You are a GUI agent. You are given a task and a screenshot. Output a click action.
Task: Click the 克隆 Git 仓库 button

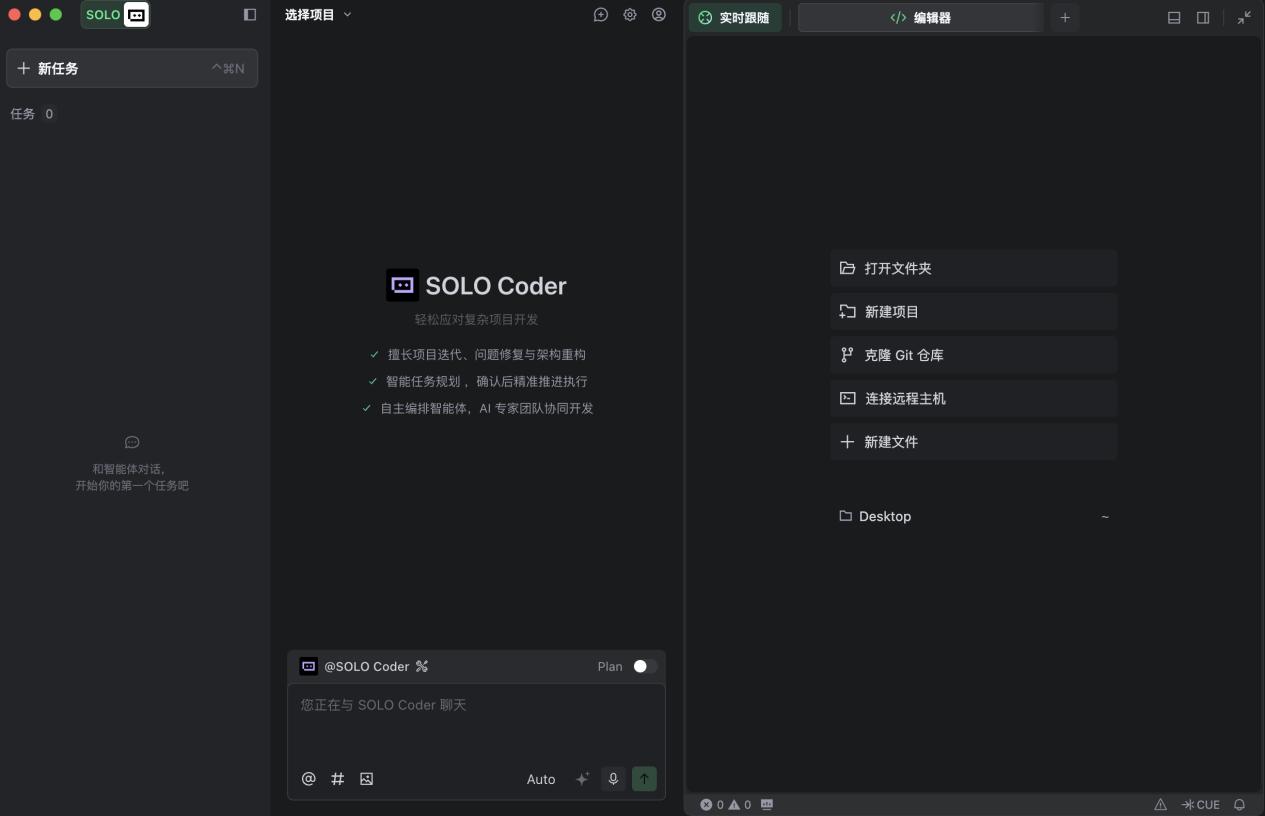[x=973, y=355]
